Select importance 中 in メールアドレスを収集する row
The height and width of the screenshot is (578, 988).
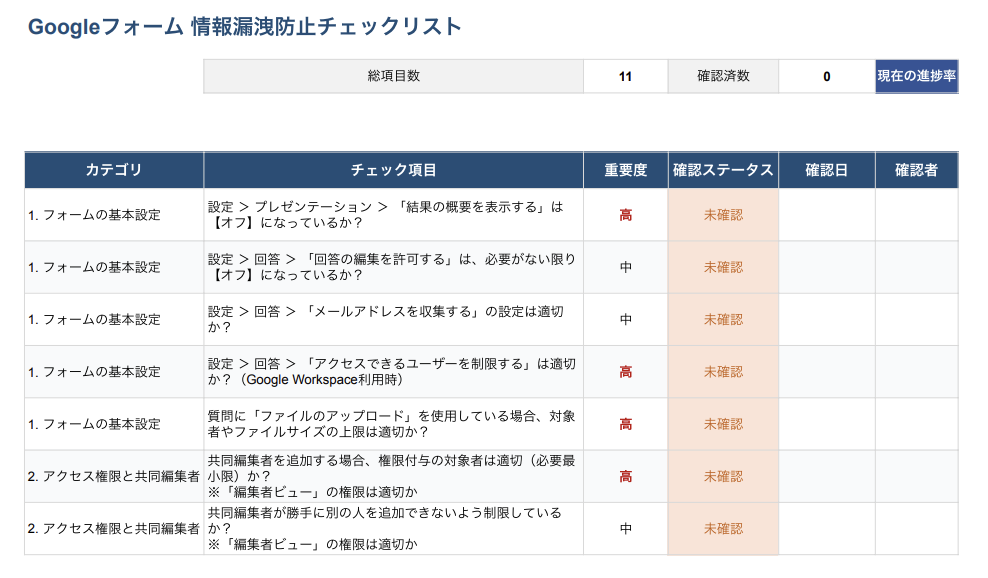626,320
